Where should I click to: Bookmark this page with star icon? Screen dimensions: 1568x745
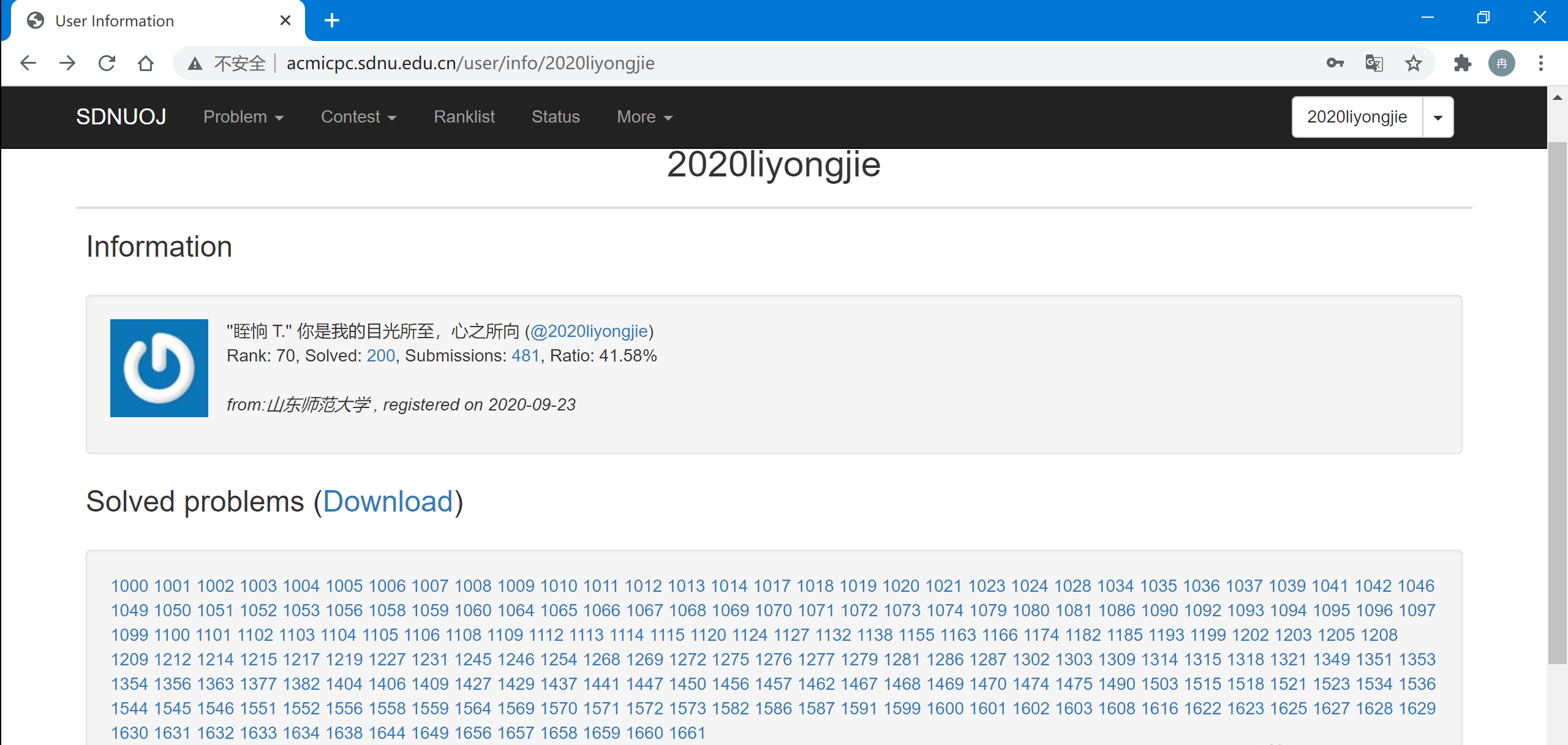click(x=1413, y=63)
